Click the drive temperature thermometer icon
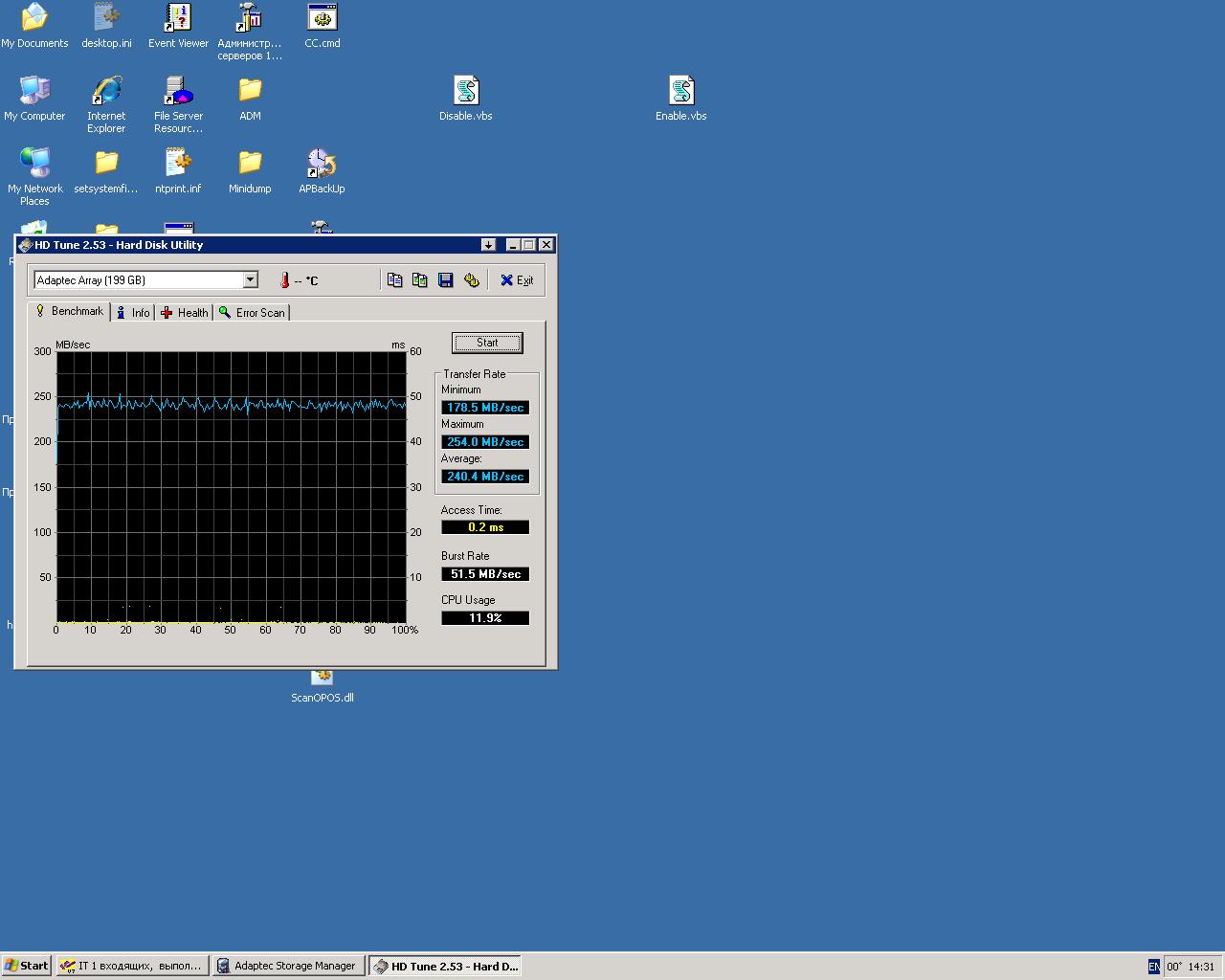1225x980 pixels. 284,280
